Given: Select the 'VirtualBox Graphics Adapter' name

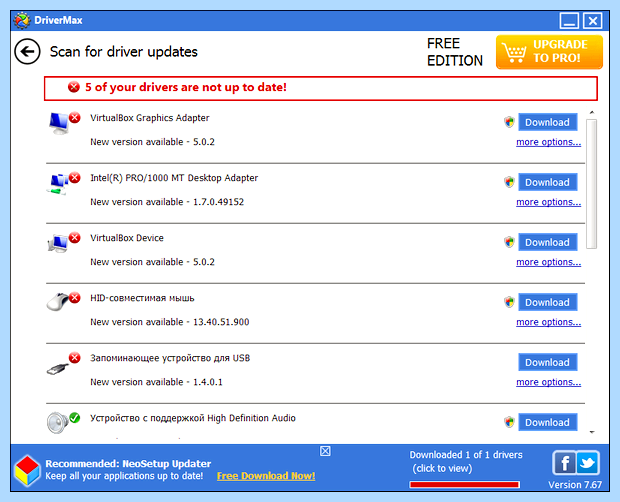Looking at the screenshot, I should tap(150, 118).
